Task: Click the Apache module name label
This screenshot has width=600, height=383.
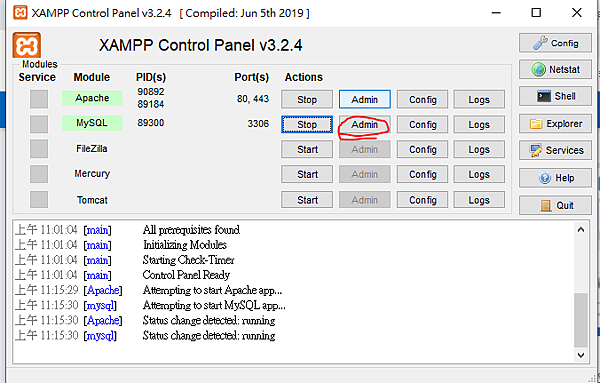Action: click(x=92, y=98)
